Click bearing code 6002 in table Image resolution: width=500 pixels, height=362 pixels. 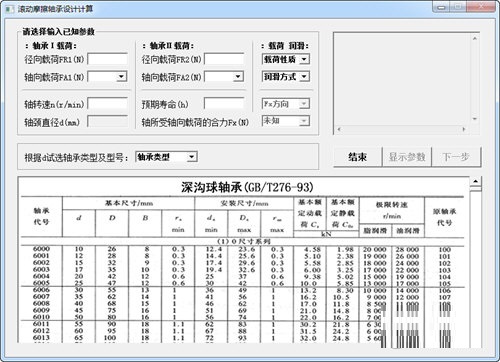(41, 263)
